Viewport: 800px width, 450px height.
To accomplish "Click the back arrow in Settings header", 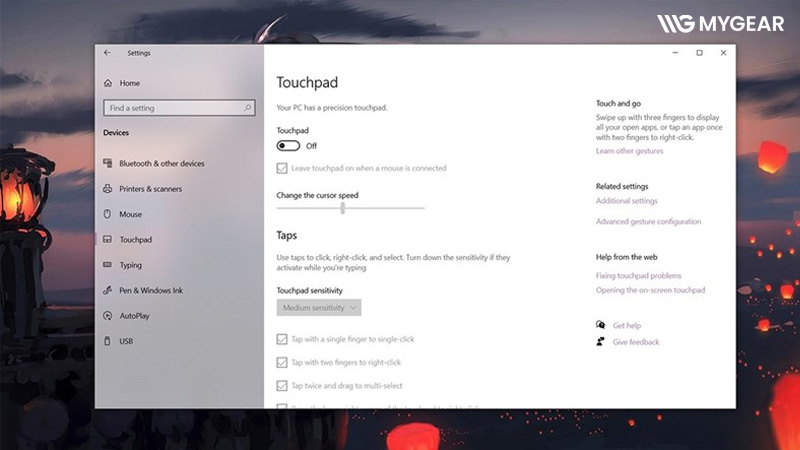I will click(107, 53).
